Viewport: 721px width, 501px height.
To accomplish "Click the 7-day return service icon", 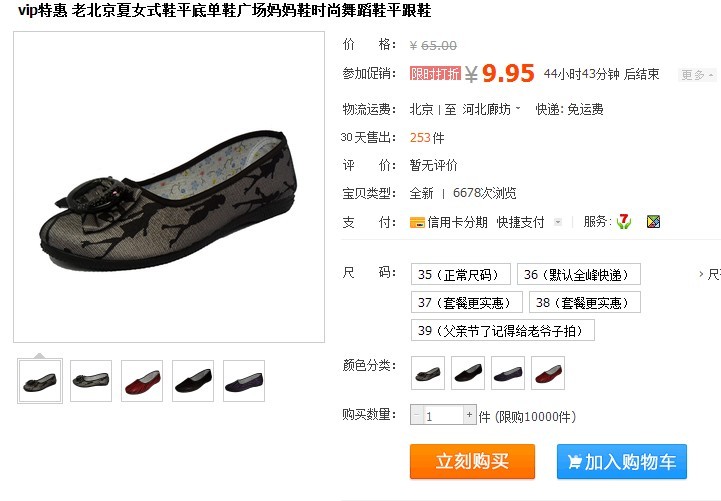I will (x=624, y=222).
